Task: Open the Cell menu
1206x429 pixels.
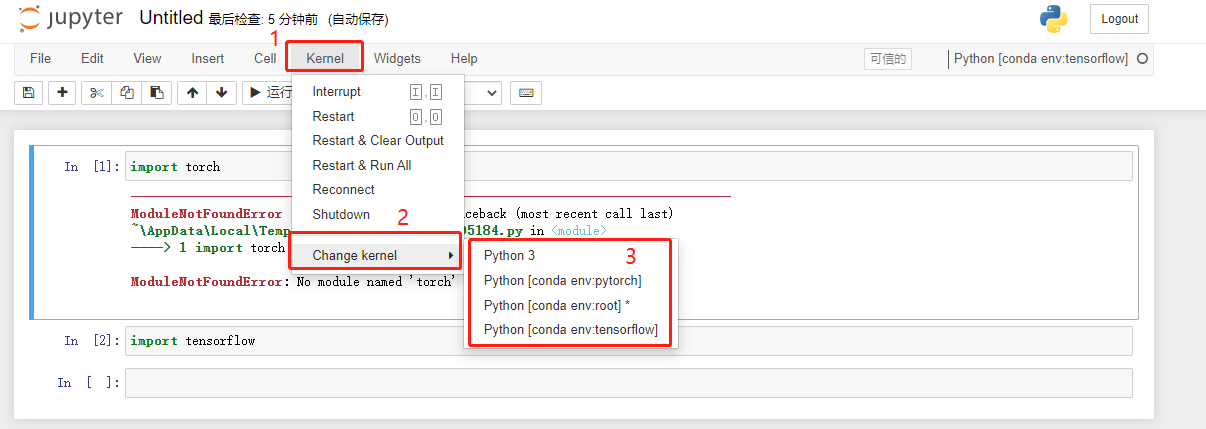Action: pos(265,59)
